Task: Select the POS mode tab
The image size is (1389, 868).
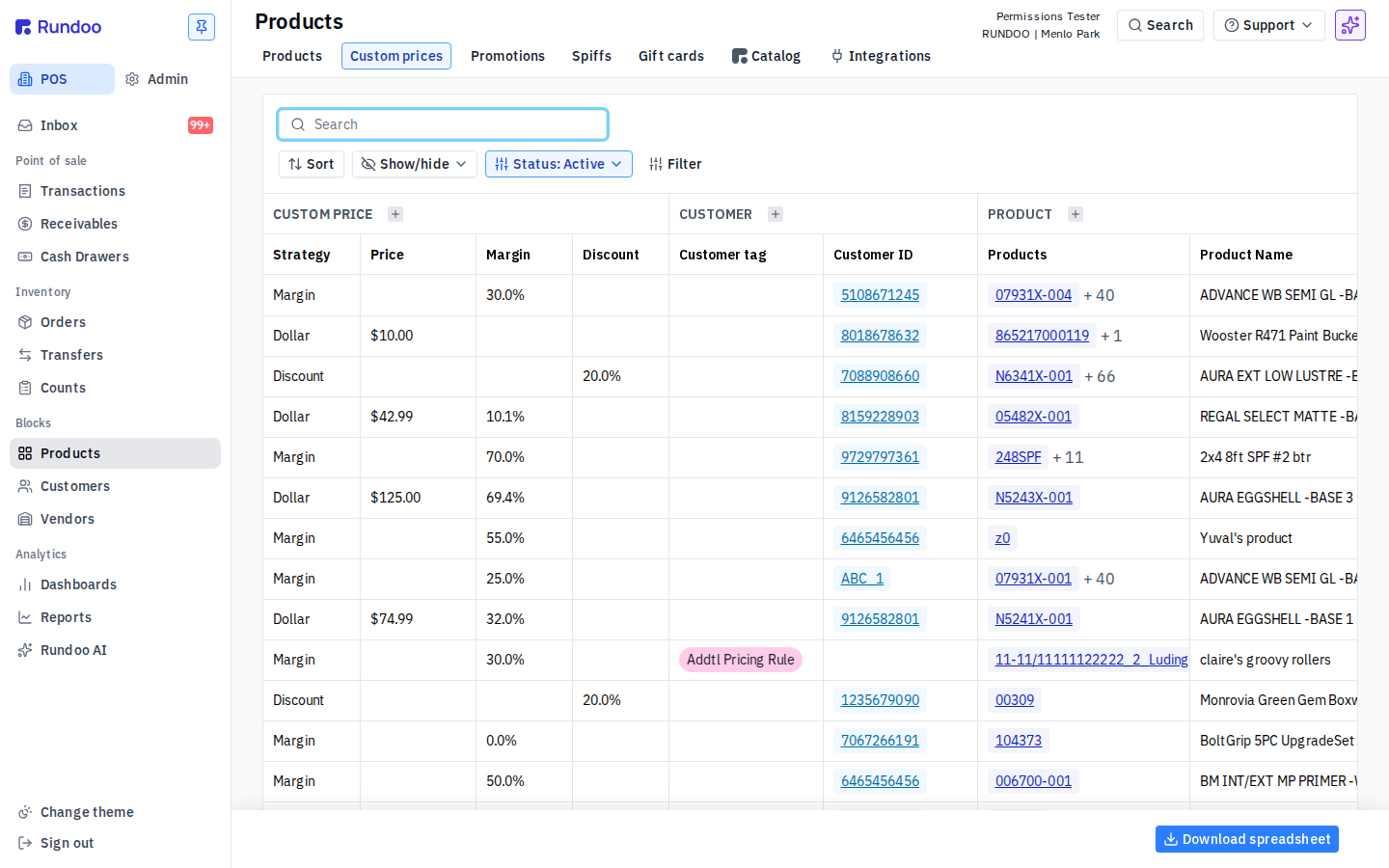Action: (x=62, y=79)
